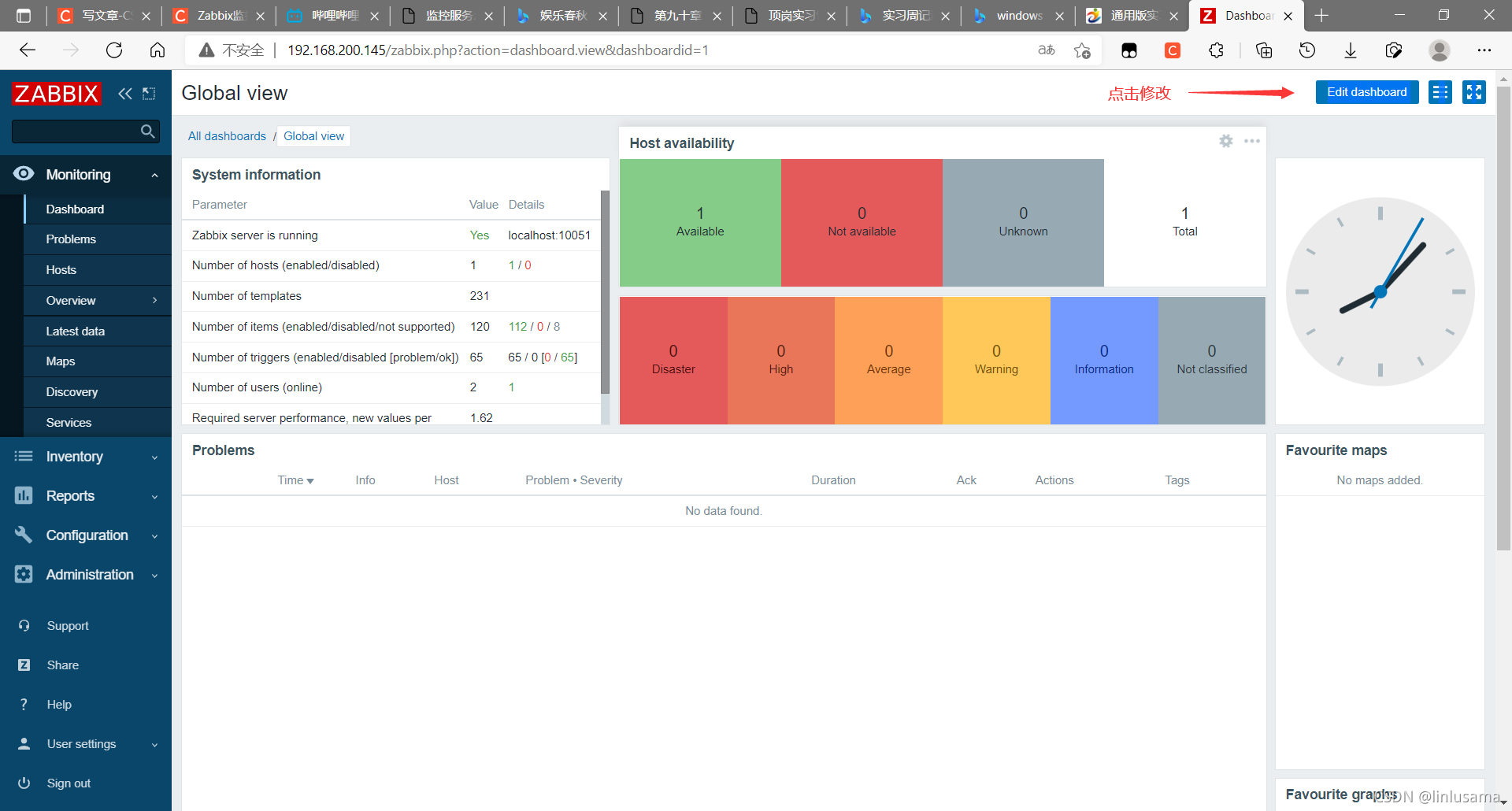1512x811 pixels.
Task: Open a new browser tab
Action: [1321, 16]
